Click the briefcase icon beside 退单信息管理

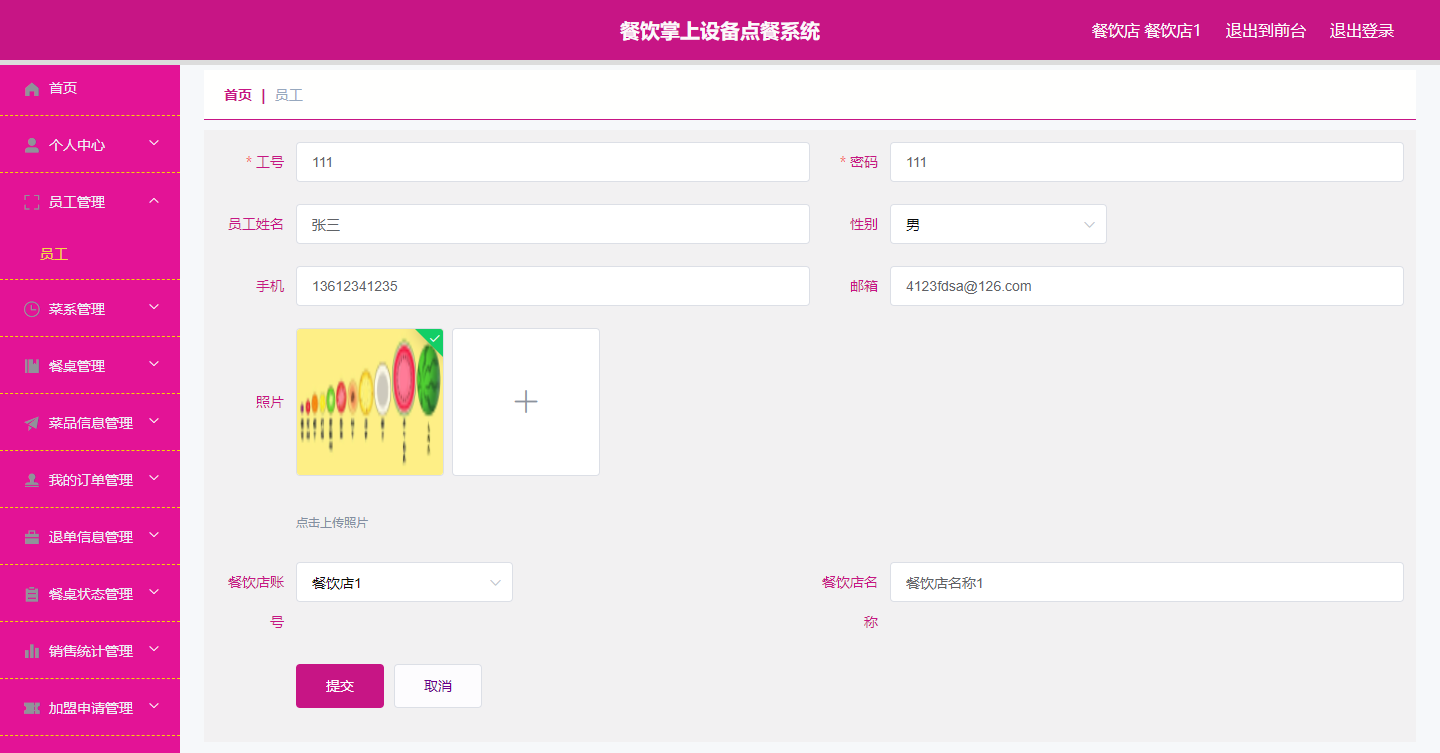coord(32,537)
